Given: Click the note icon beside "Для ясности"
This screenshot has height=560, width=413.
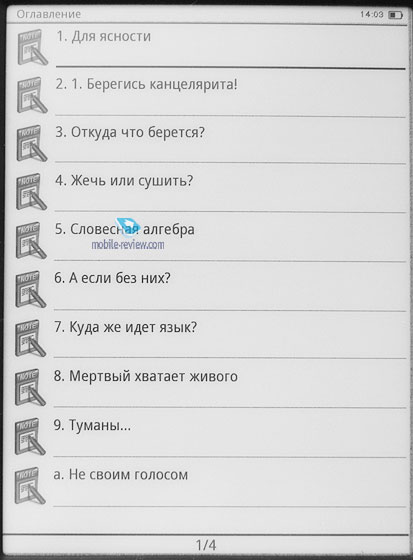Looking at the screenshot, I should [x=33, y=48].
